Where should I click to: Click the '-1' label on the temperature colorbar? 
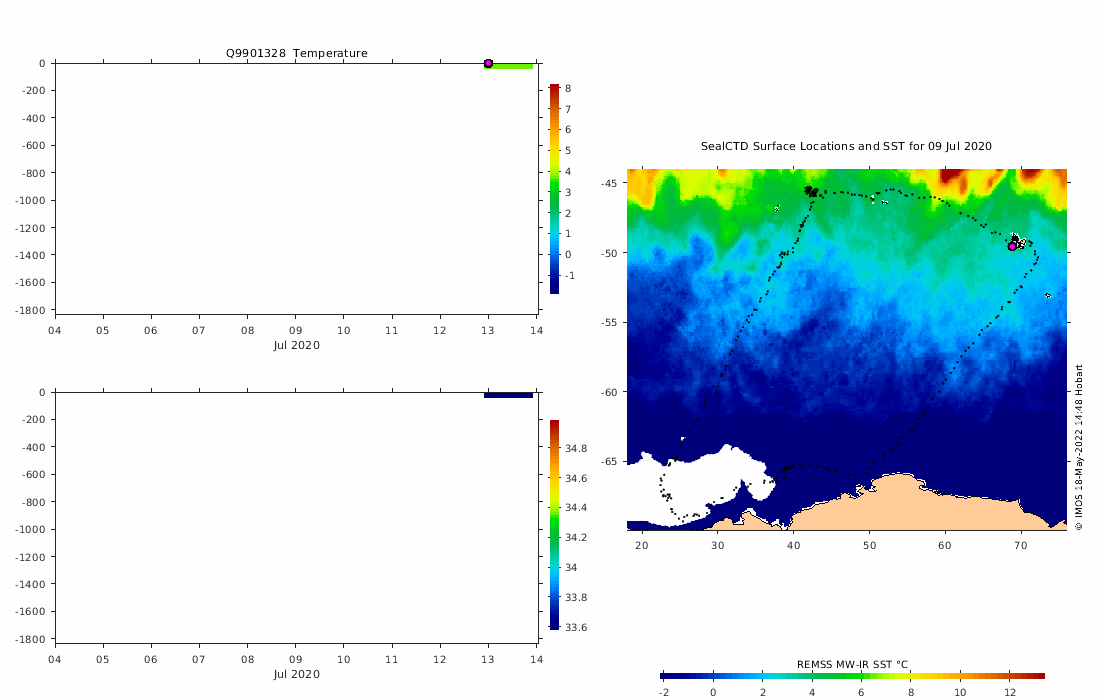pos(570,276)
